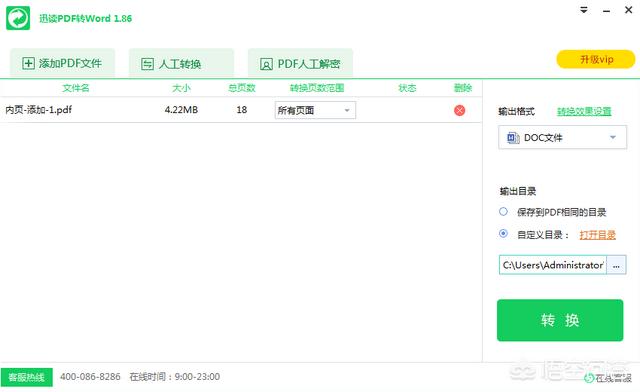Click the 人工转换 swap icon
The image size is (640, 392).
tap(147, 64)
